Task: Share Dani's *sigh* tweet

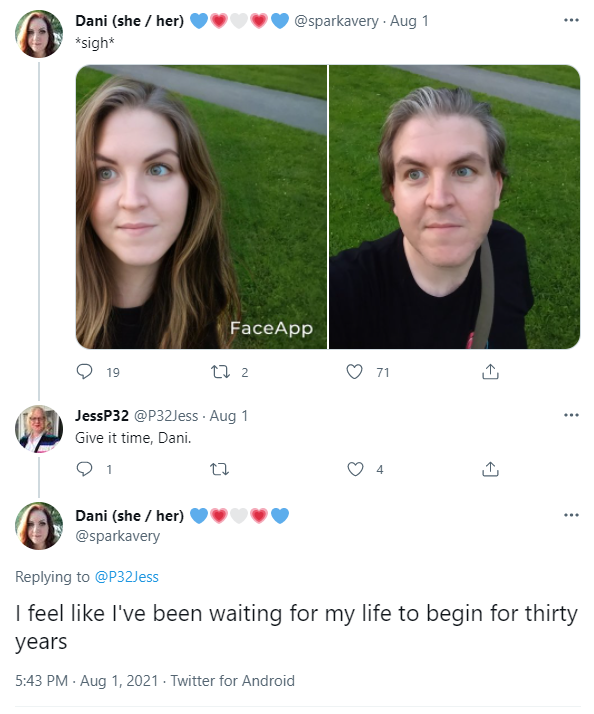Action: pos(490,372)
